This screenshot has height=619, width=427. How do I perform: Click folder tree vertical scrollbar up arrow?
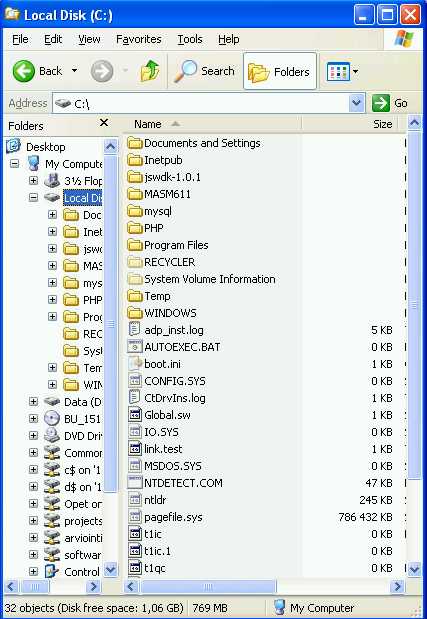pos(110,147)
